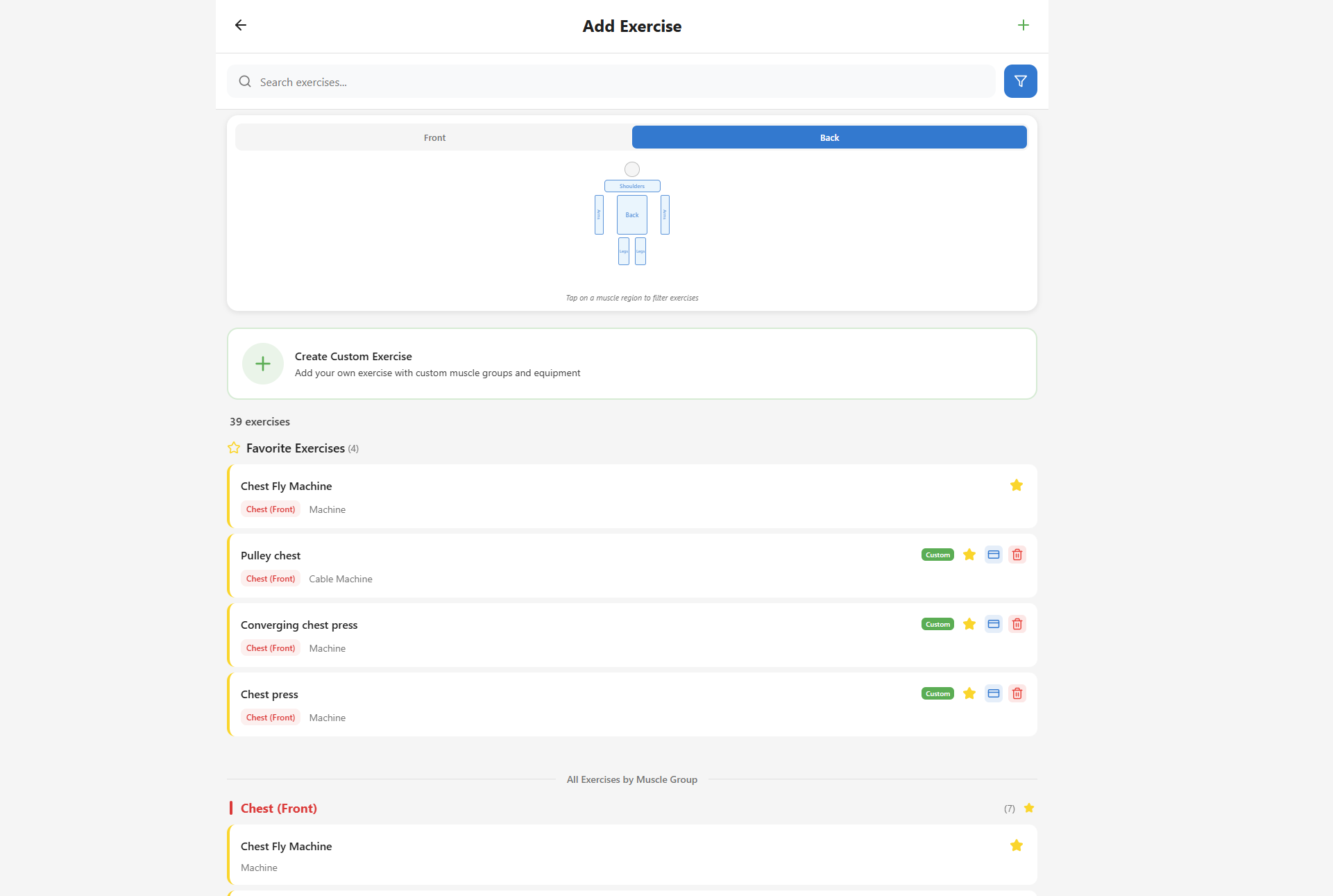This screenshot has height=896, width=1333.
Task: Edit the Converging chest press exercise
Action: [993, 624]
